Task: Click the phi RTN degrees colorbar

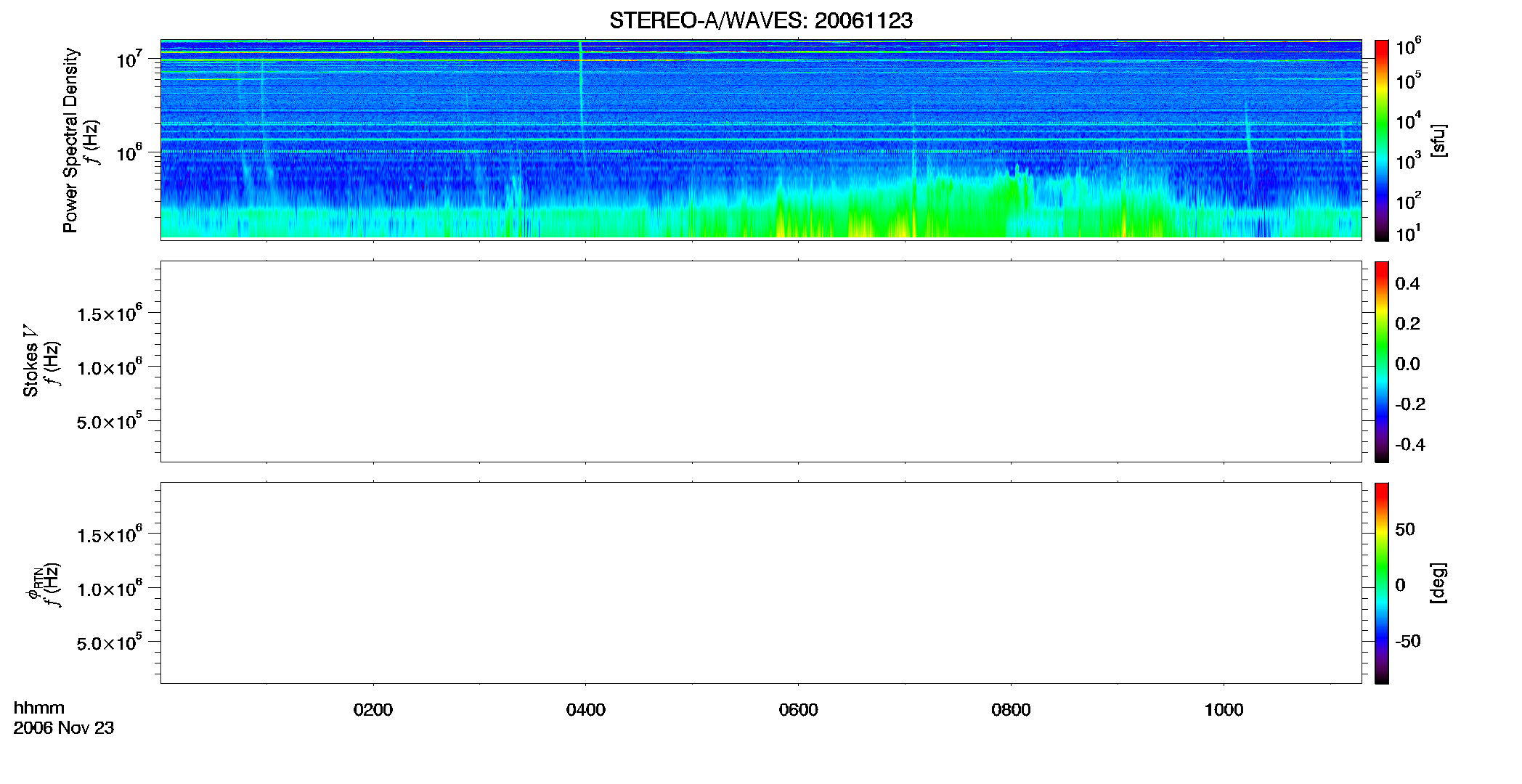Action: pyautogui.click(x=1382, y=583)
